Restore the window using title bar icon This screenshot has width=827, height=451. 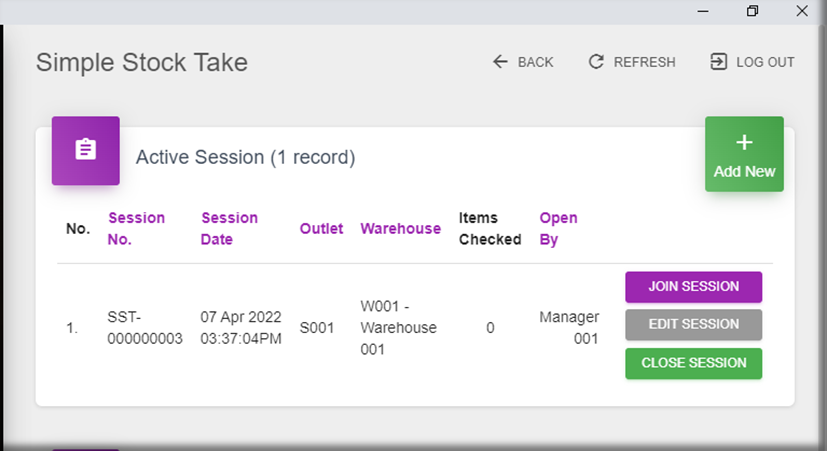tap(752, 11)
